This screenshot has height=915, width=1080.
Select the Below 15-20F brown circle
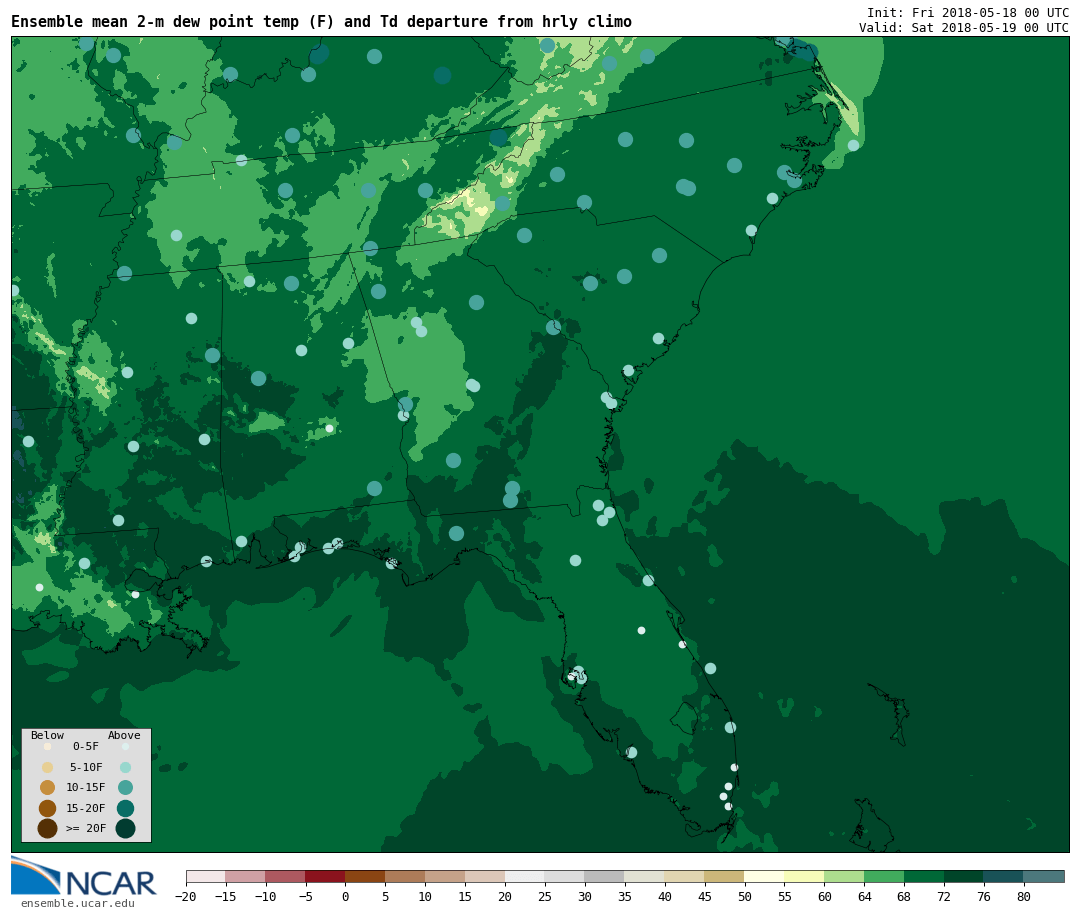tap(48, 808)
